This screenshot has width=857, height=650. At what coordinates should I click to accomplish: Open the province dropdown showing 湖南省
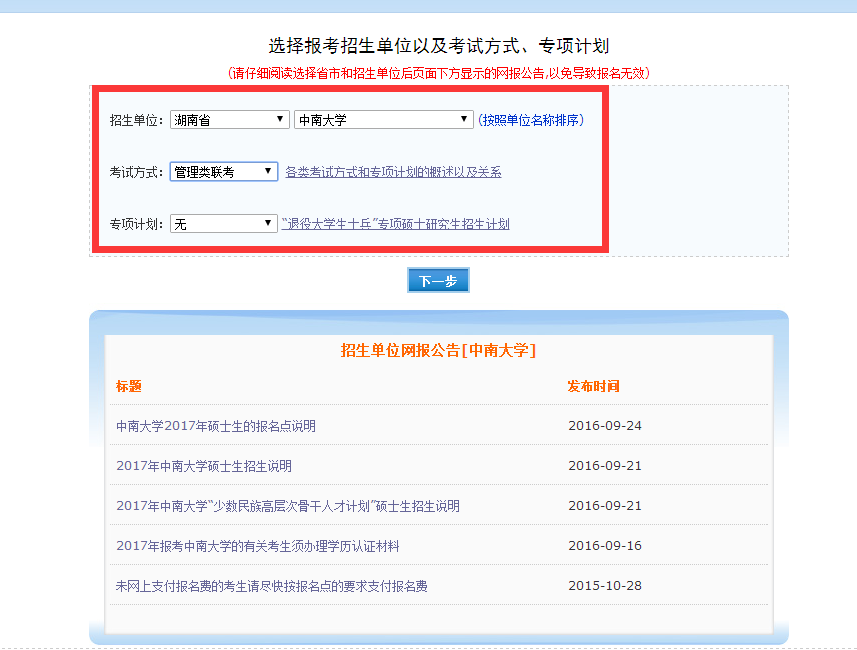[x=229, y=120]
